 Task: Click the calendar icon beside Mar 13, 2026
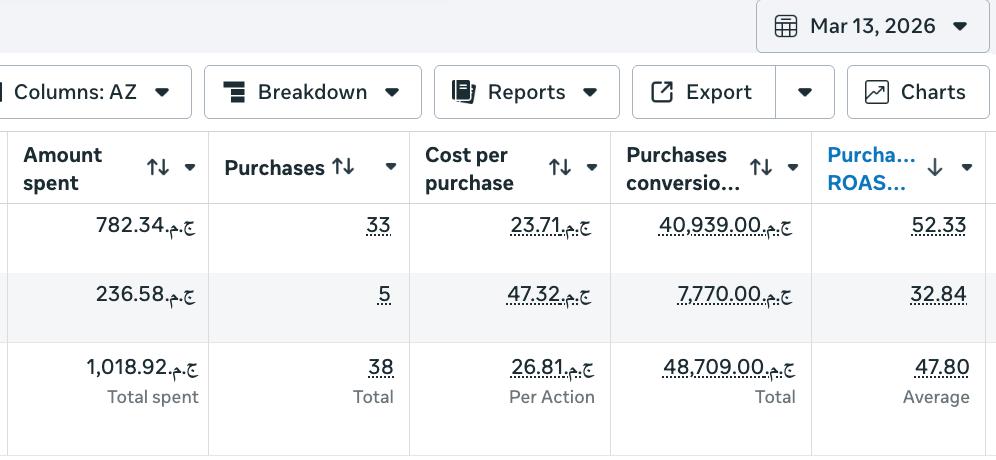(786, 27)
